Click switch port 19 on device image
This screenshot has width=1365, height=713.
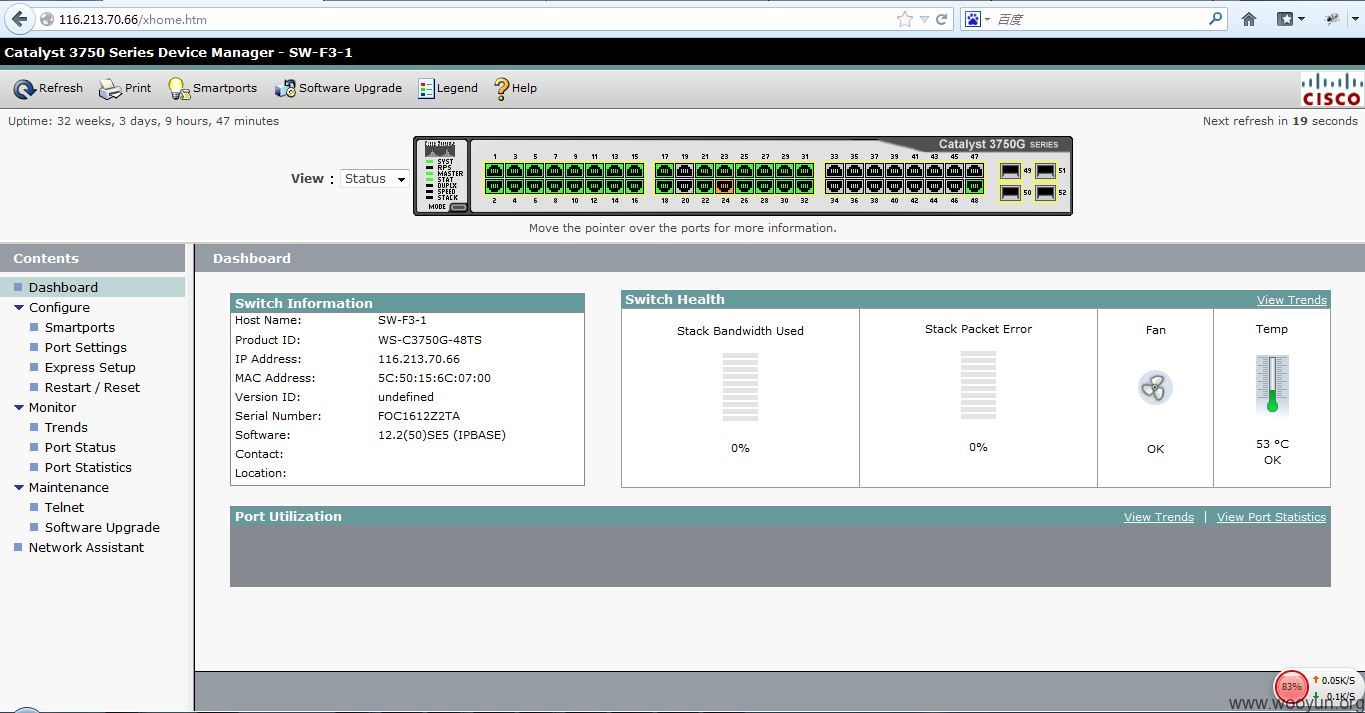point(684,171)
